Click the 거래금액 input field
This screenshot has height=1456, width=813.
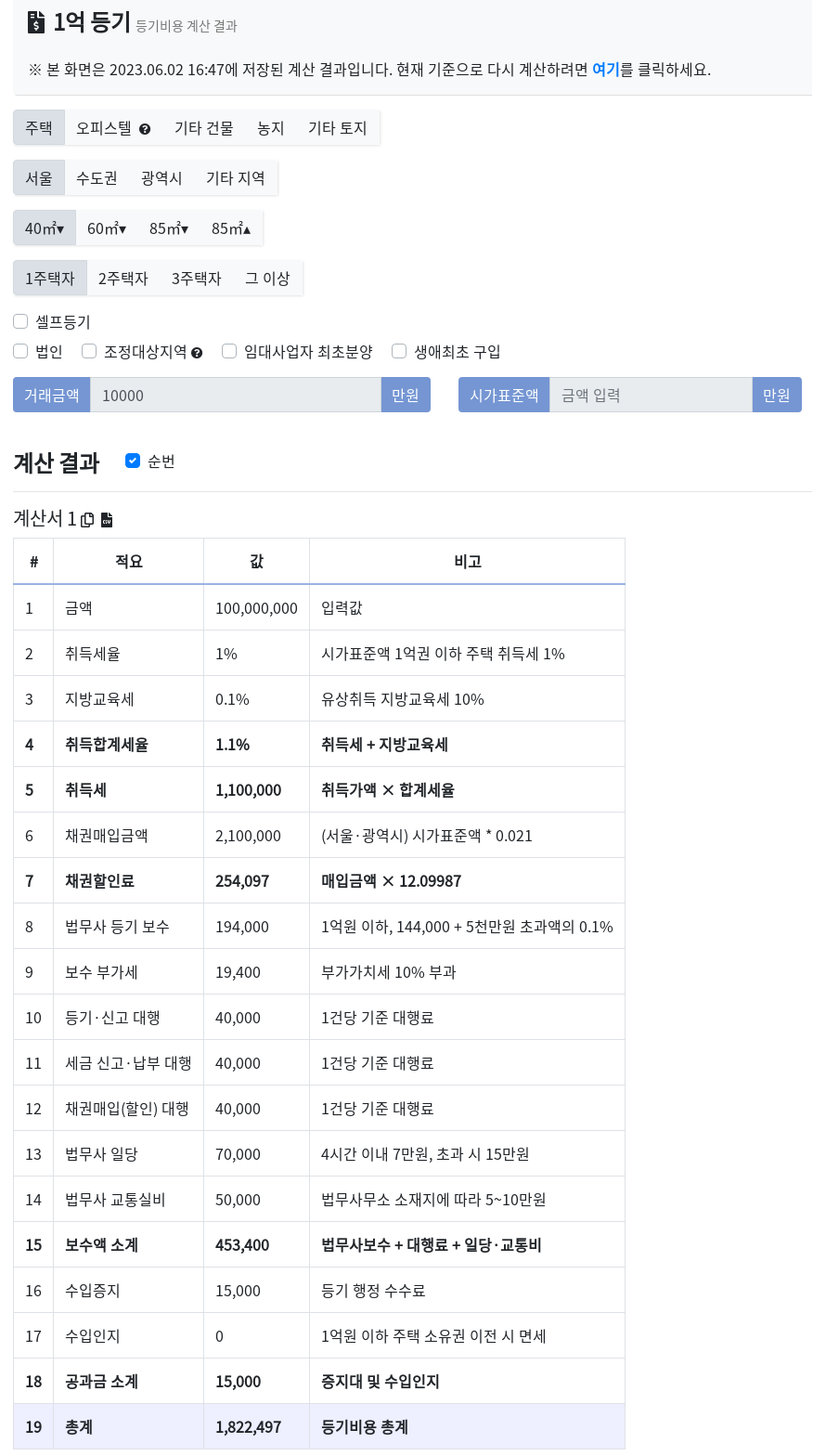click(236, 395)
